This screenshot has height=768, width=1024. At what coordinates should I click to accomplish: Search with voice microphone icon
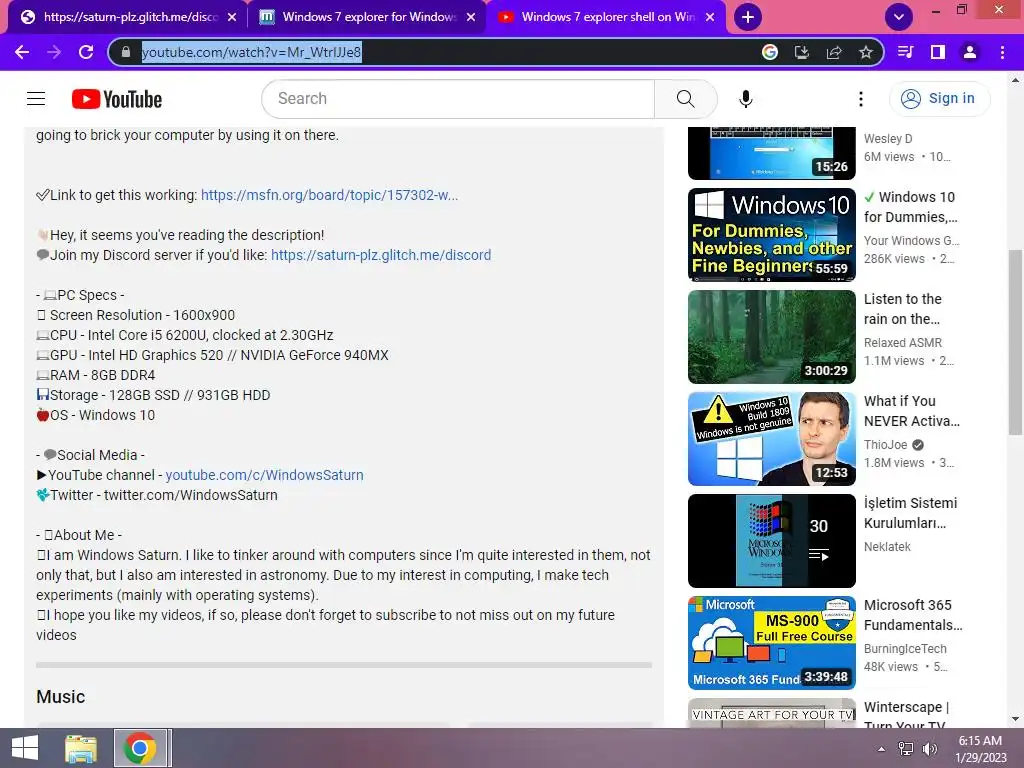pos(746,99)
